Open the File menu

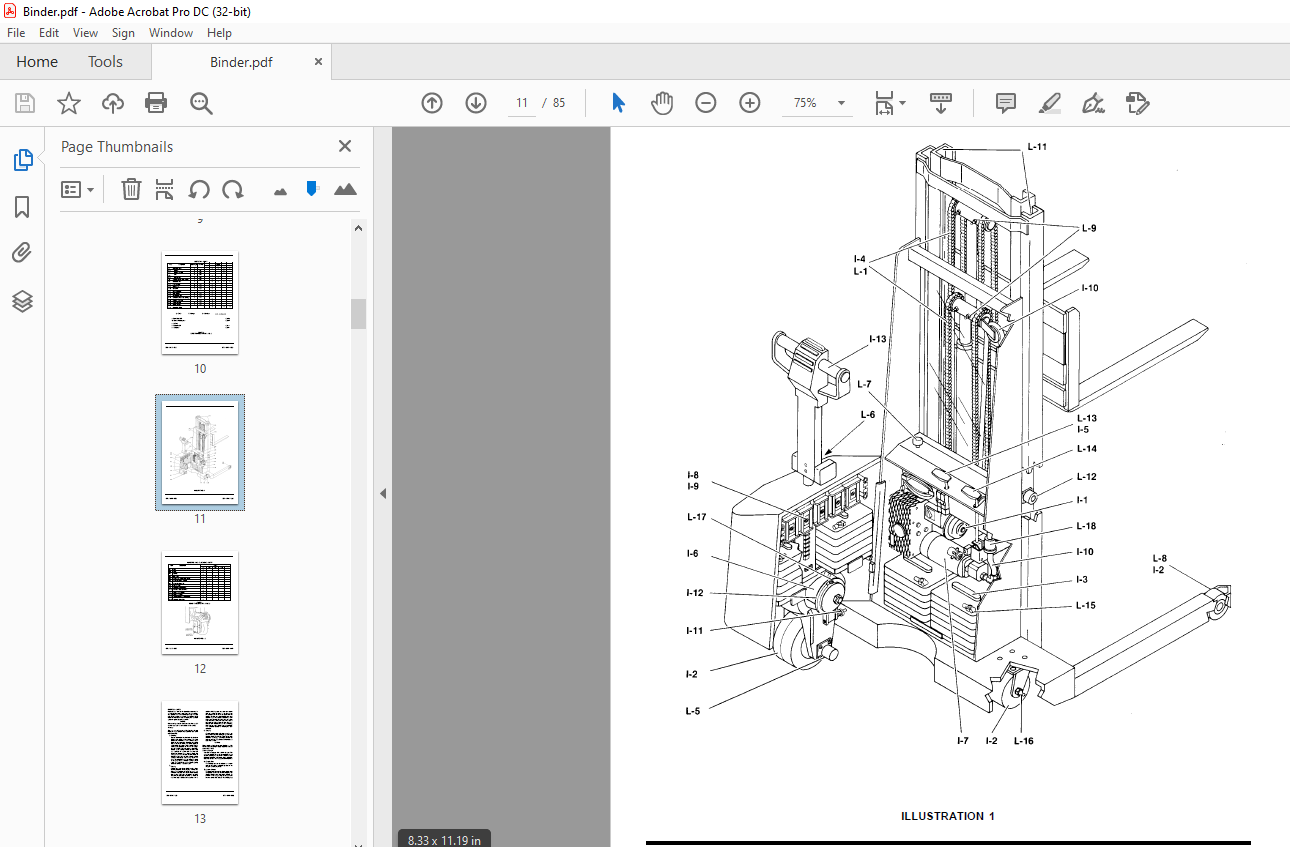16,33
